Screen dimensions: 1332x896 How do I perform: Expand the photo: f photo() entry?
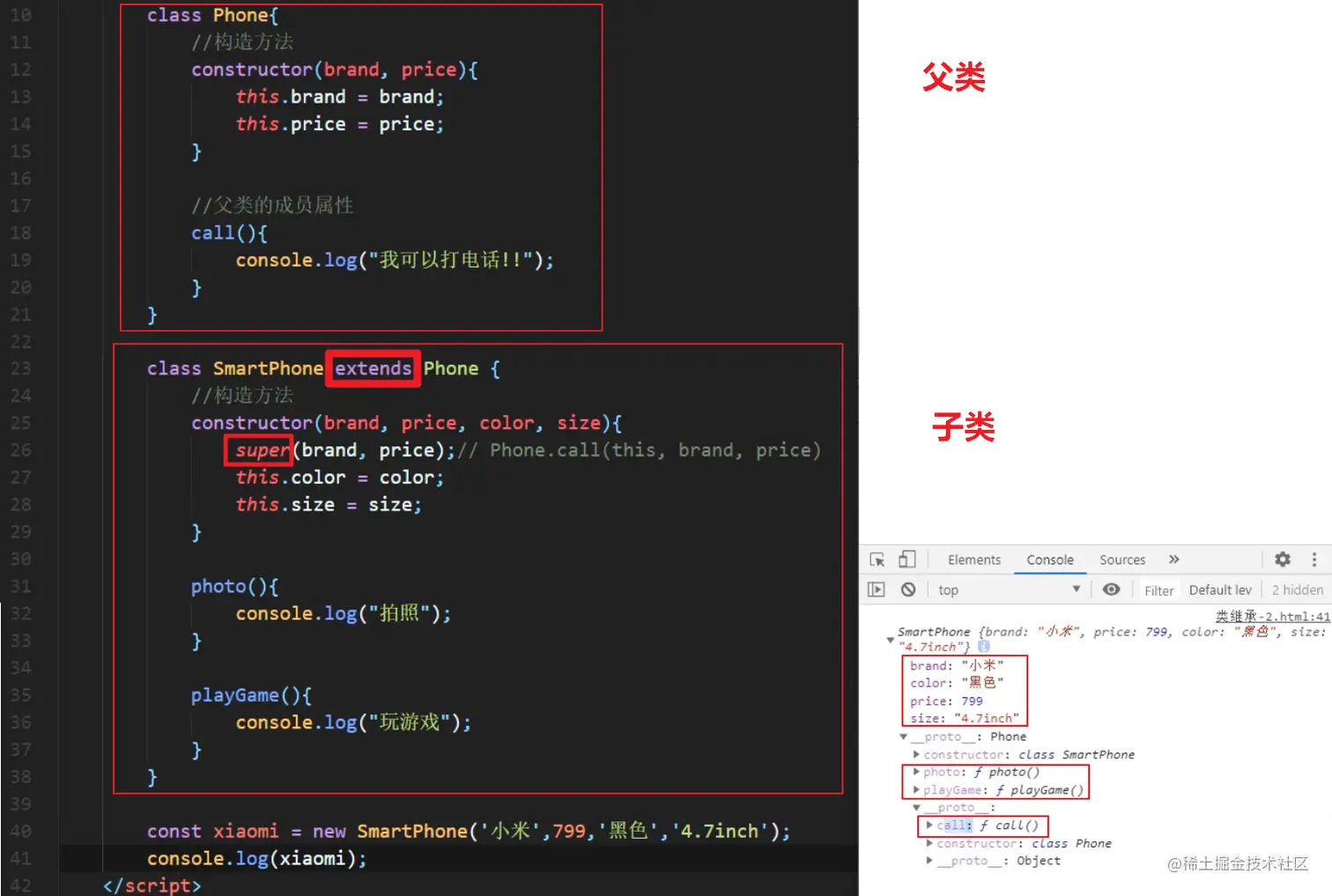click(916, 773)
